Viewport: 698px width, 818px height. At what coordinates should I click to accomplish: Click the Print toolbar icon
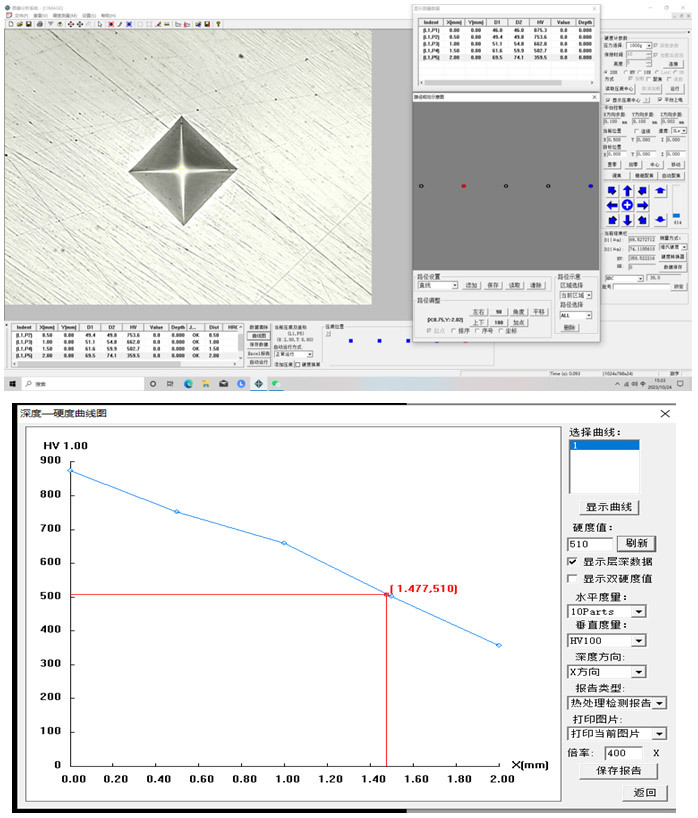click(x=38, y=24)
